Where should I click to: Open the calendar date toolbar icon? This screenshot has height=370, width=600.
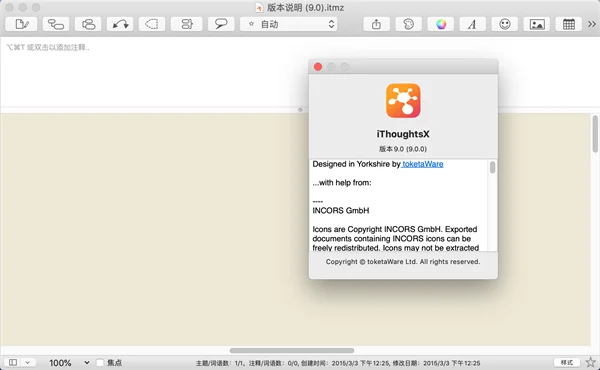(x=569, y=24)
